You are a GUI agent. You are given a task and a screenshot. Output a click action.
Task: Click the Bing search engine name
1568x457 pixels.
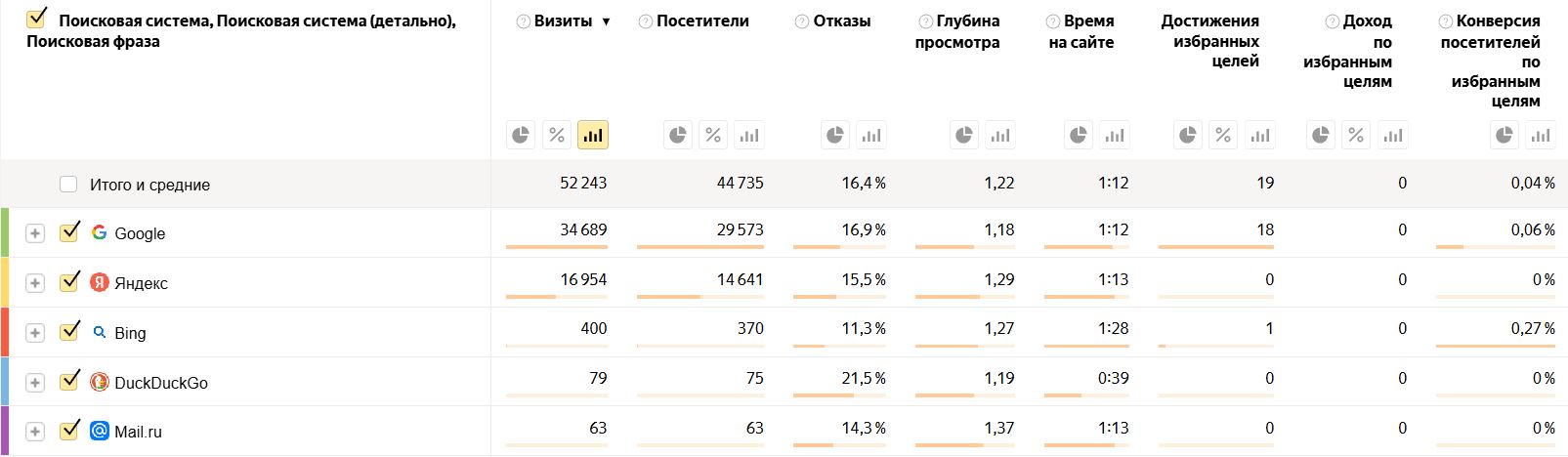point(130,333)
